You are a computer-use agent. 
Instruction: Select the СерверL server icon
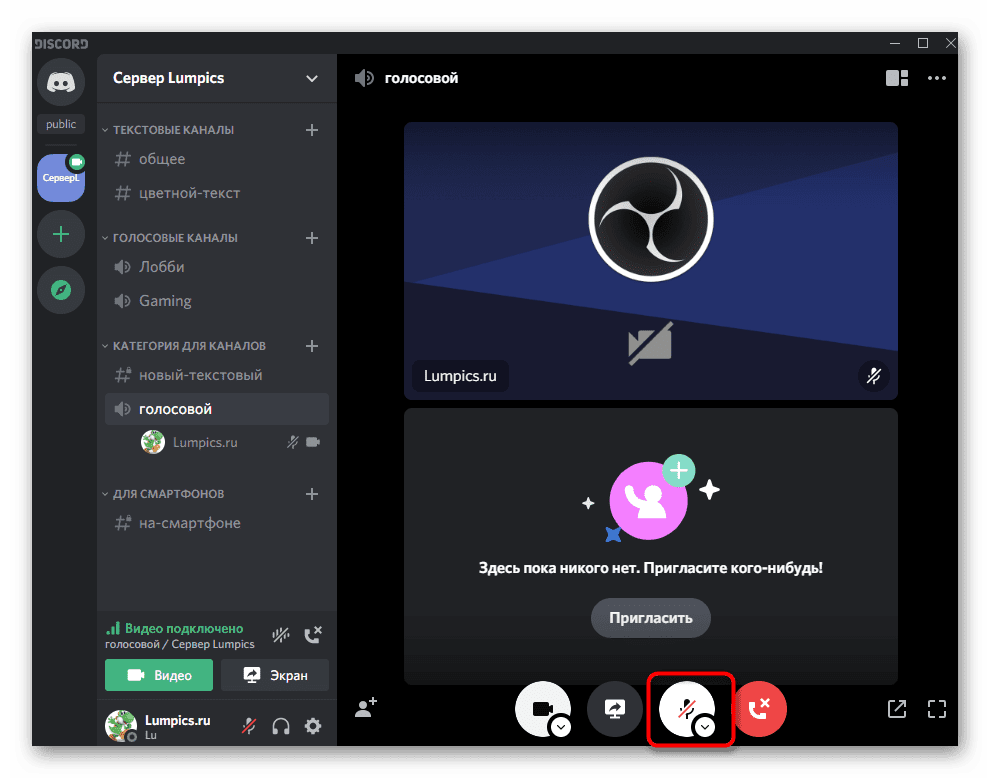[x=61, y=178]
